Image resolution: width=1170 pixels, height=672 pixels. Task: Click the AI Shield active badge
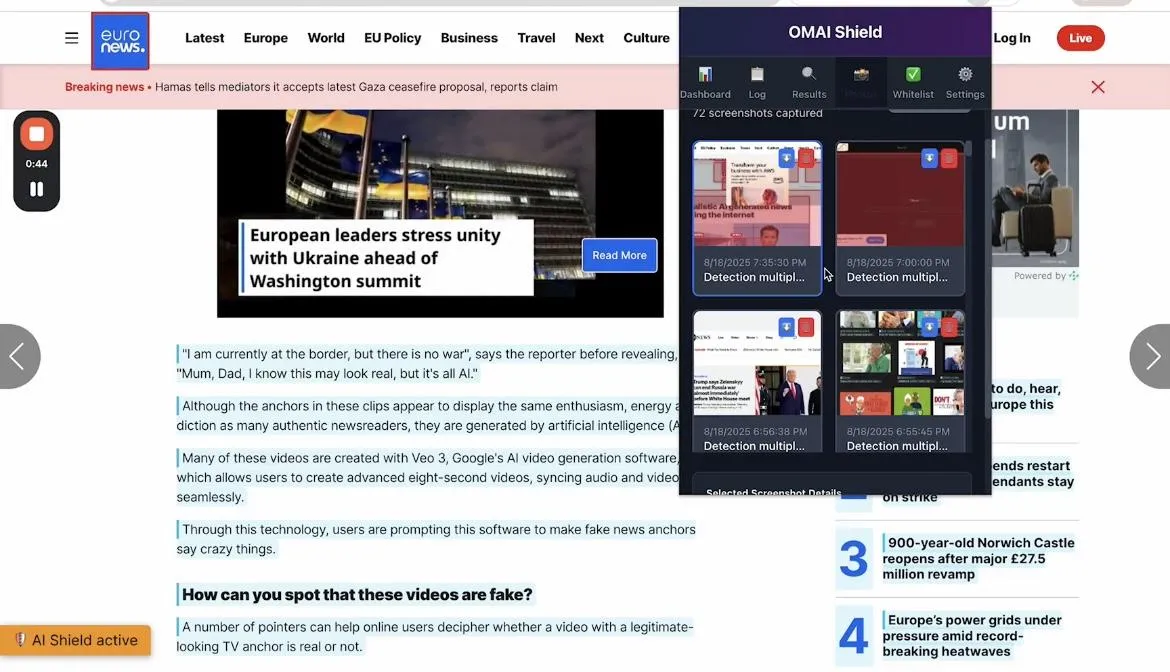coord(75,640)
